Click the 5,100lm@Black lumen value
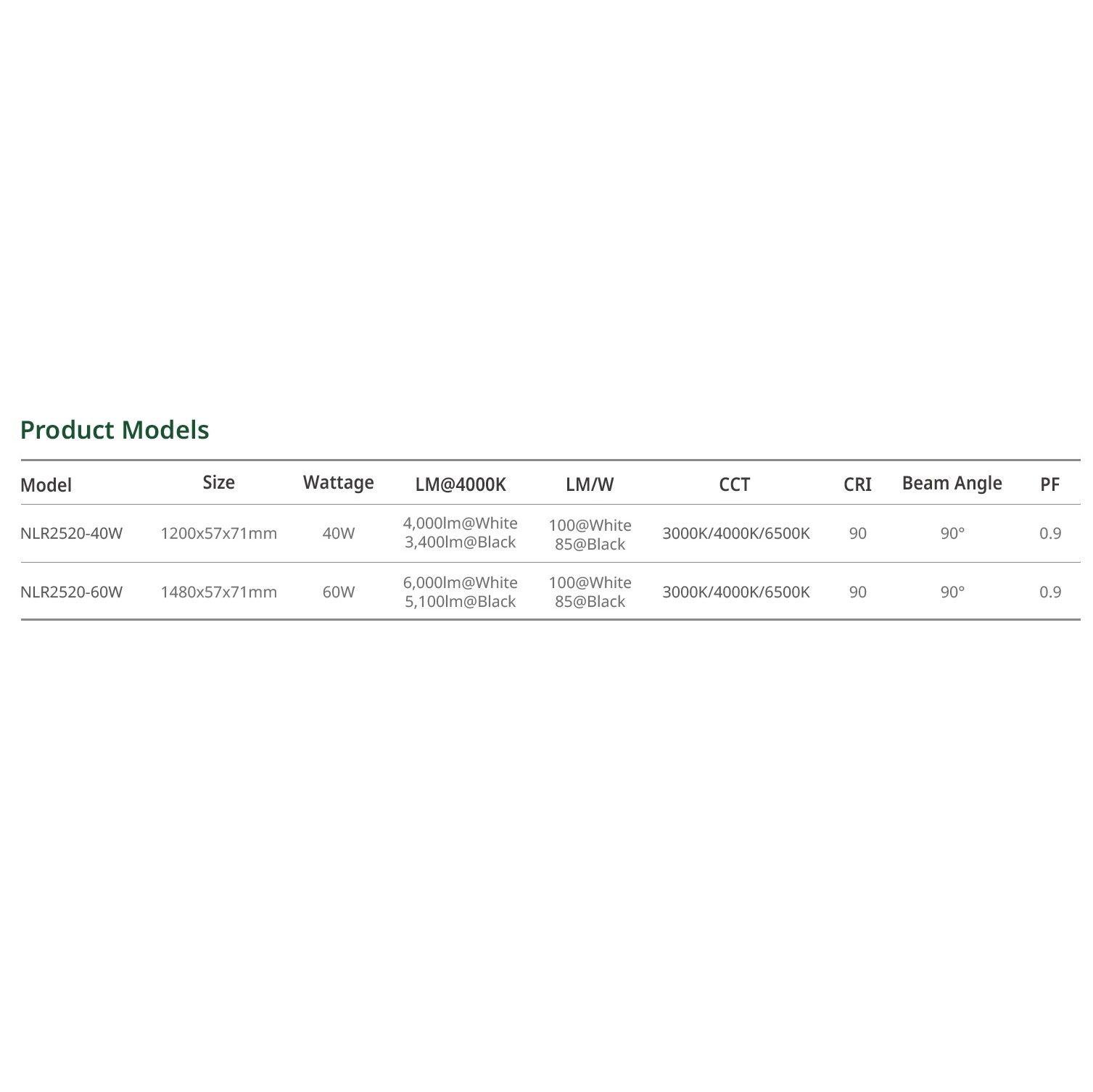The width and height of the screenshot is (1093, 1092). (x=461, y=602)
